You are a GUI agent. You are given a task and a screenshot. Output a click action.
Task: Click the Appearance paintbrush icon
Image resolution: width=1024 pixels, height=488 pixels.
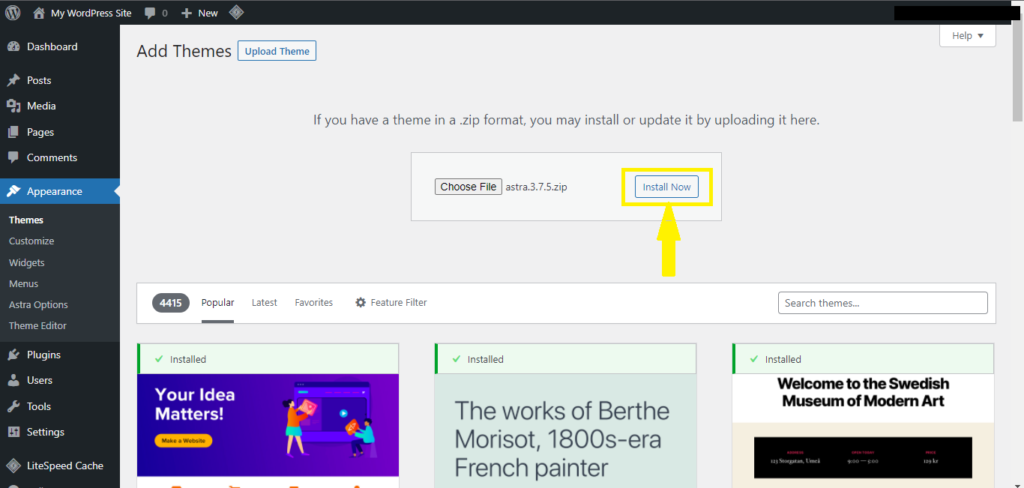click(13, 191)
